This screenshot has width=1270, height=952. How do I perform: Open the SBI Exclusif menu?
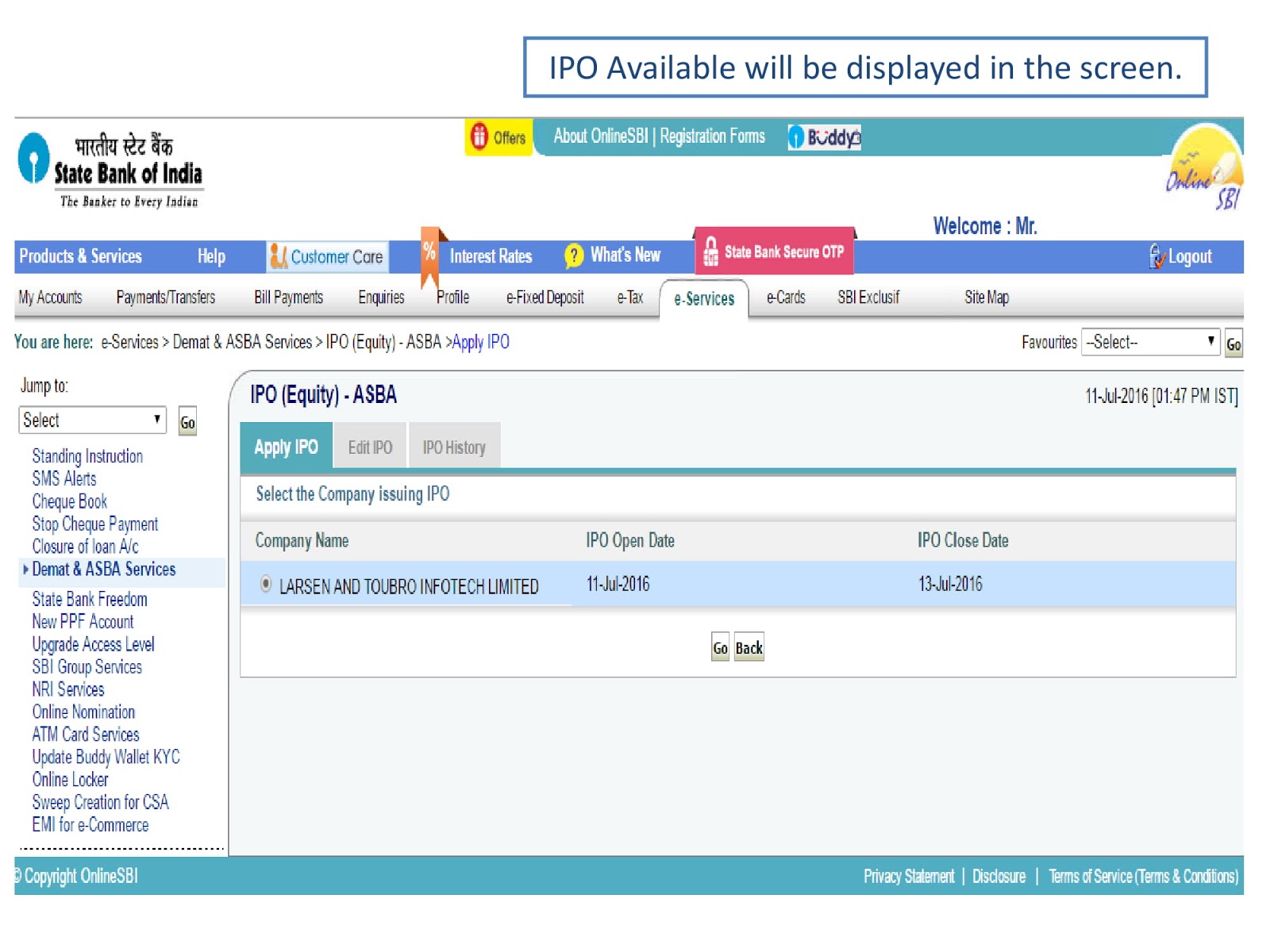click(x=868, y=297)
